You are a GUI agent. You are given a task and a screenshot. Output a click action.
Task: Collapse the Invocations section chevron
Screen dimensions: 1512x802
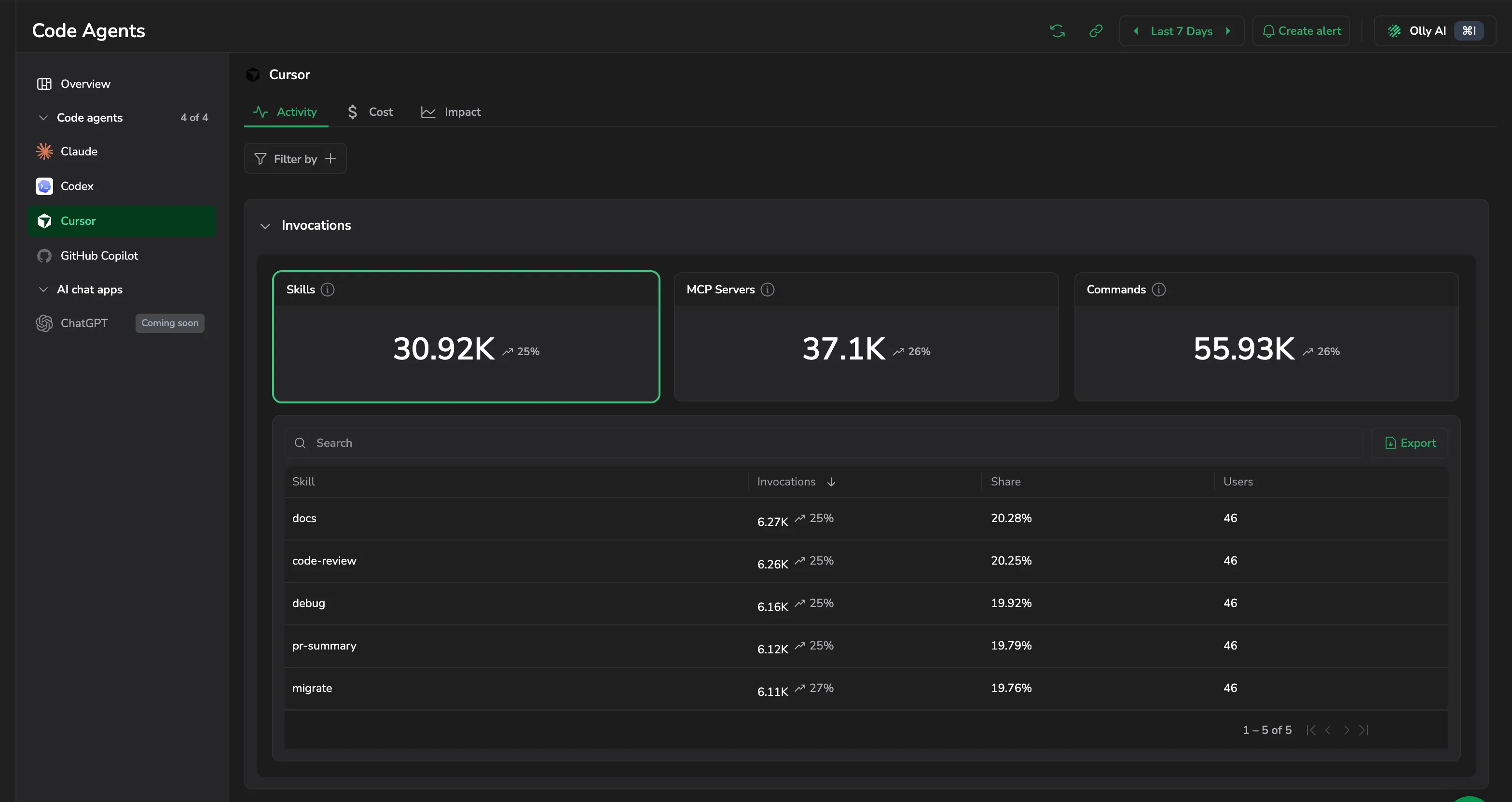[265, 226]
